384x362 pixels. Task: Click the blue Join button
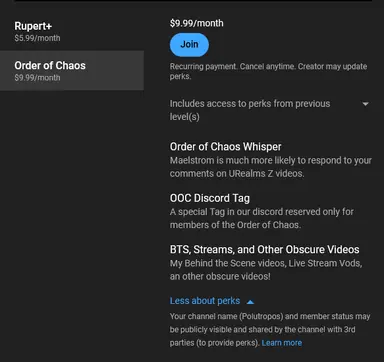coord(189,45)
